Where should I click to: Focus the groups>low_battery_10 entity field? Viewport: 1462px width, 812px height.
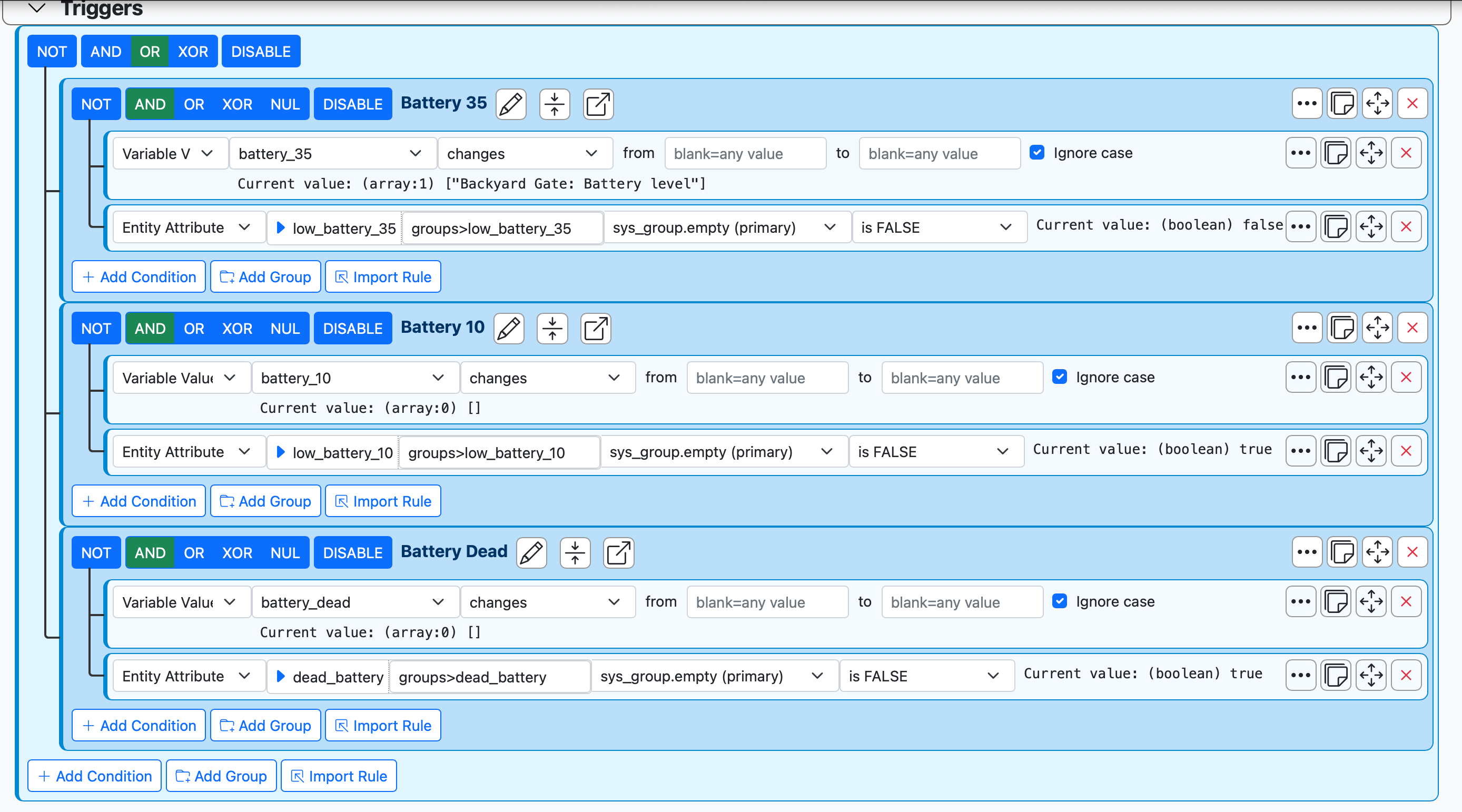[x=499, y=452]
